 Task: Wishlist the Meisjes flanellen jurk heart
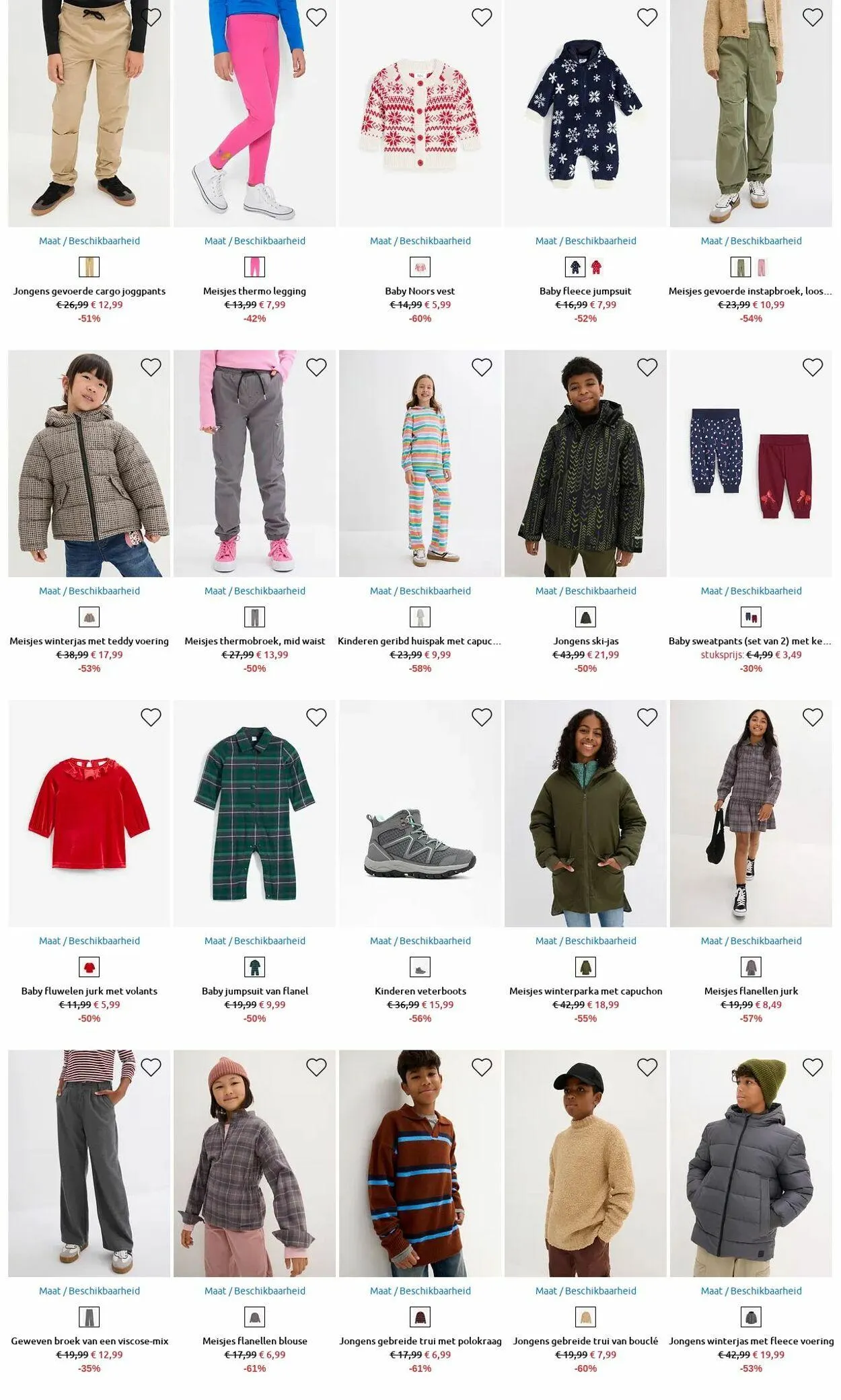click(813, 717)
